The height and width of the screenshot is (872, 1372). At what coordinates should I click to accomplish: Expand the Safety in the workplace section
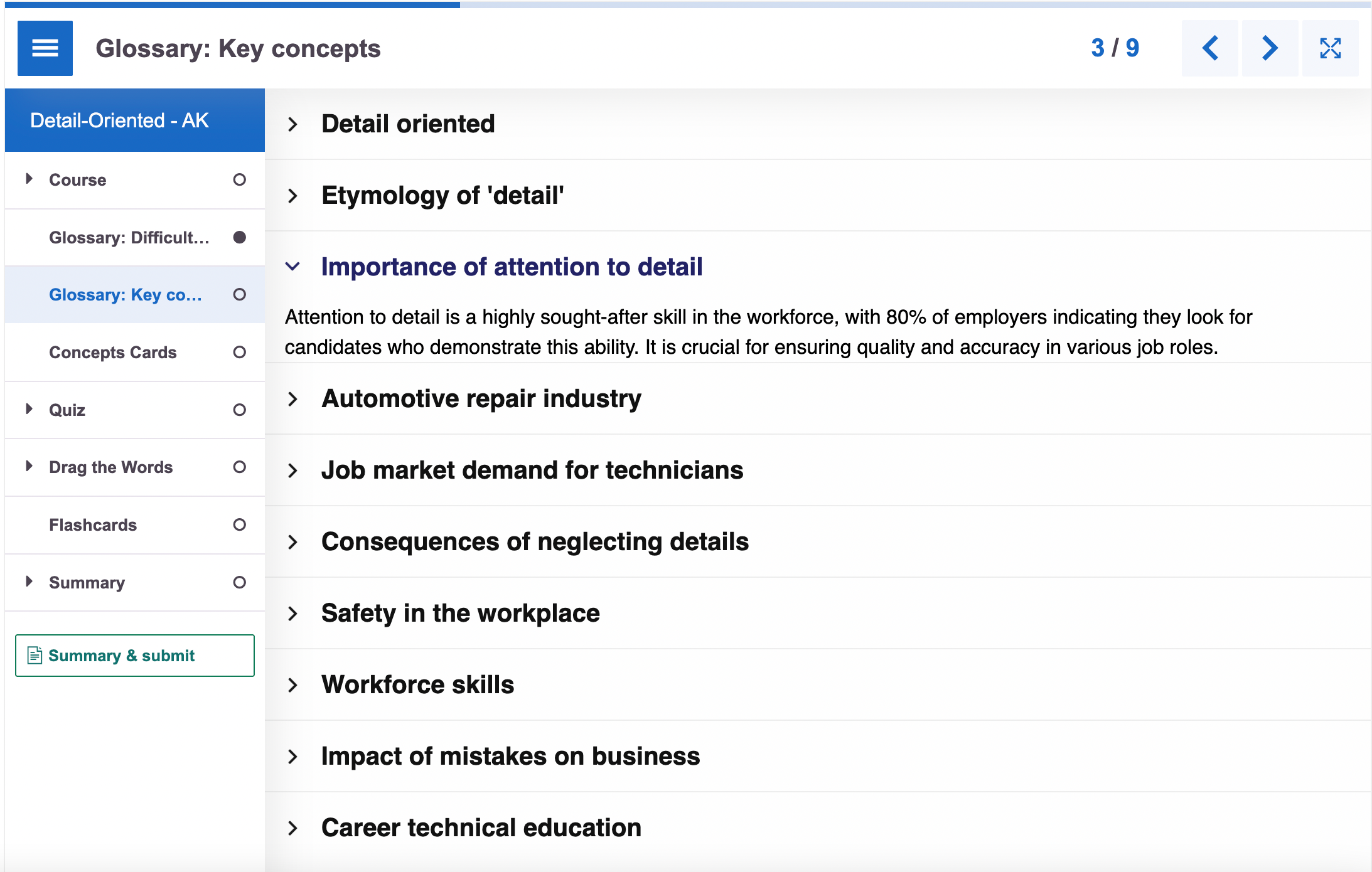tap(293, 613)
